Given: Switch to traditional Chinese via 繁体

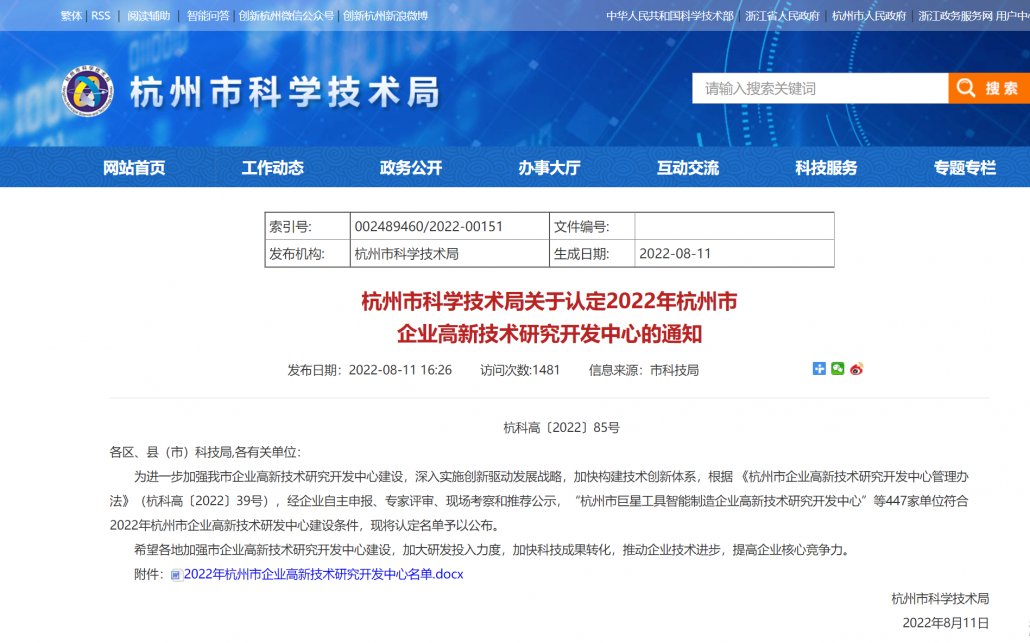Looking at the screenshot, I should click(71, 16).
